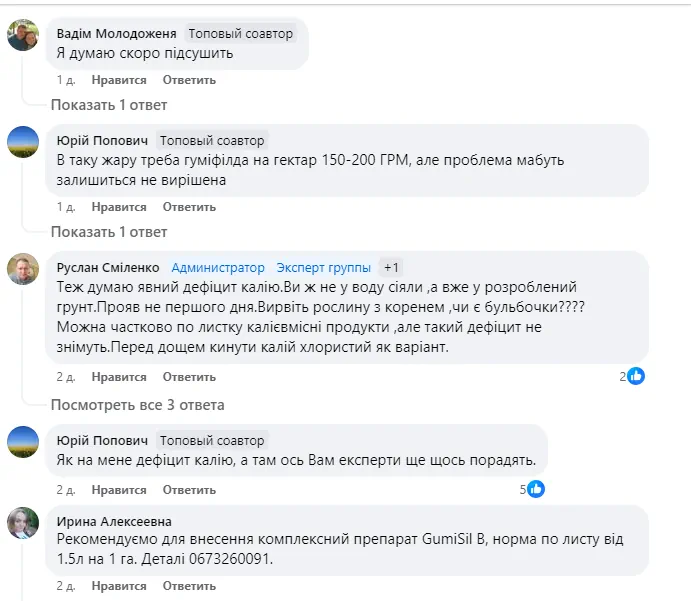Expand 'Показать 1 ответ' under Вадім's comment
This screenshot has width=691, height=601.
coord(109,105)
